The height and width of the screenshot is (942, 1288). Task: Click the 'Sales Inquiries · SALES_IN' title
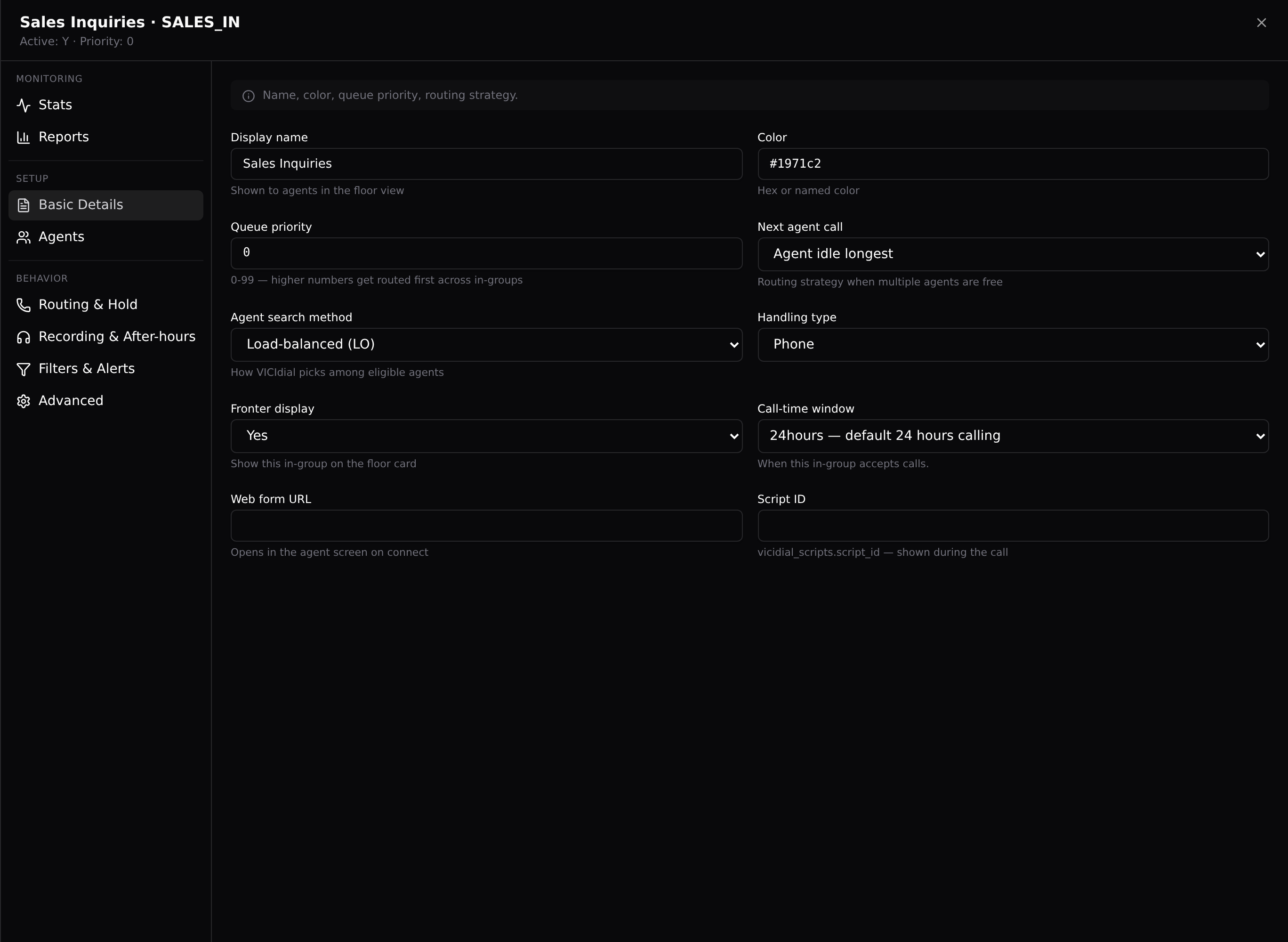tap(130, 22)
